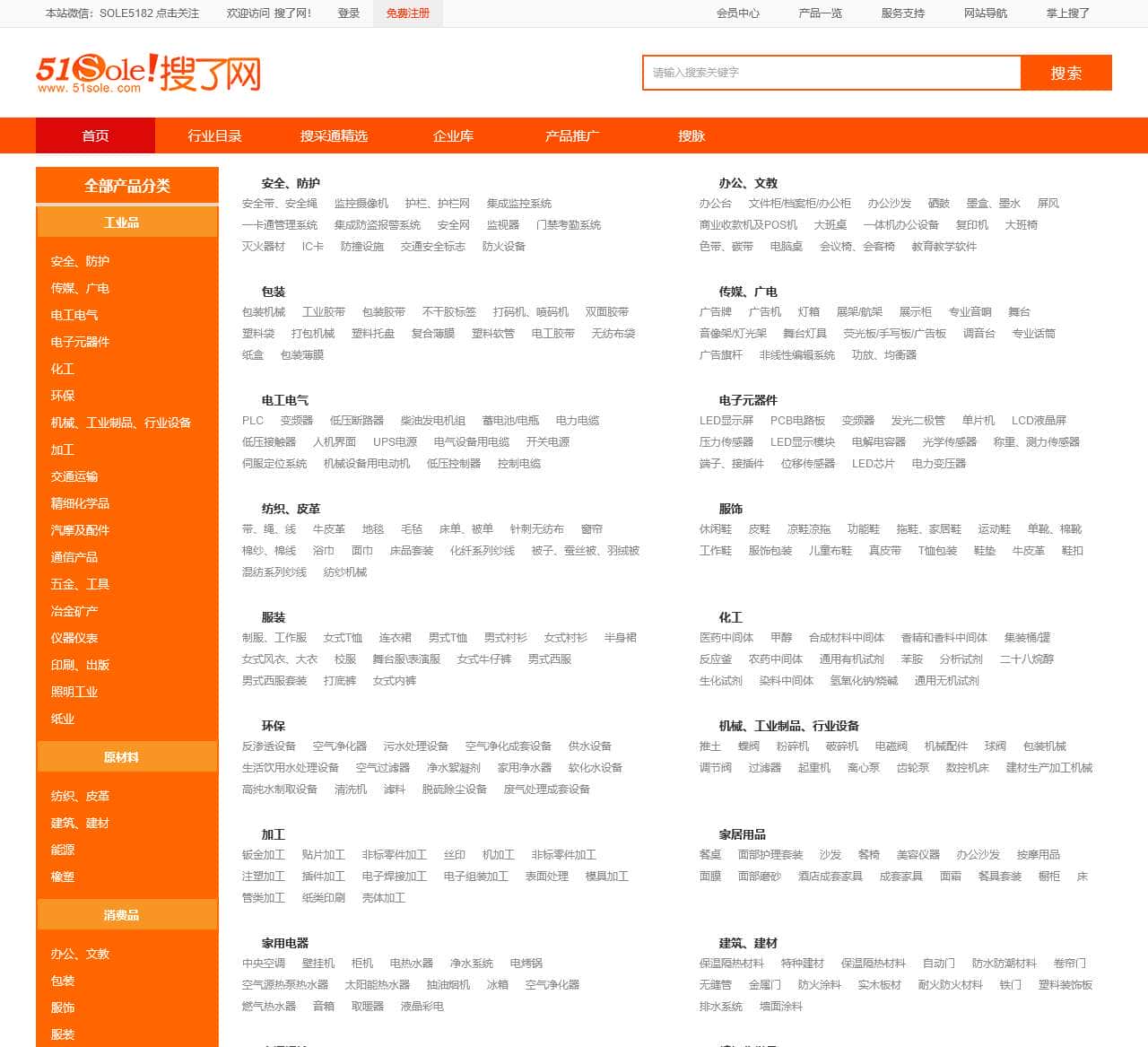Click the 51Sole logo
Screen dimensions: 1148x1047
tap(148, 74)
